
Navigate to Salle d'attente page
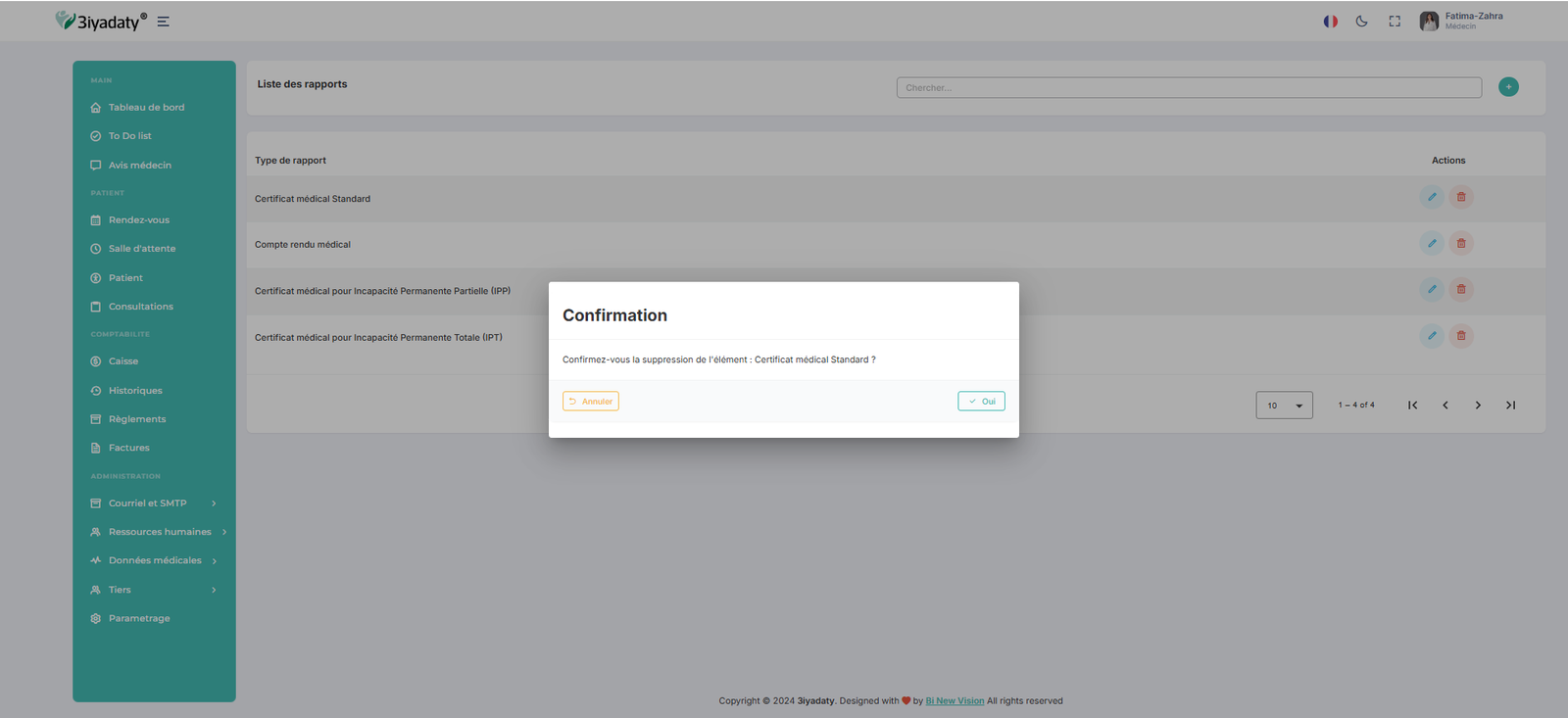pos(142,249)
